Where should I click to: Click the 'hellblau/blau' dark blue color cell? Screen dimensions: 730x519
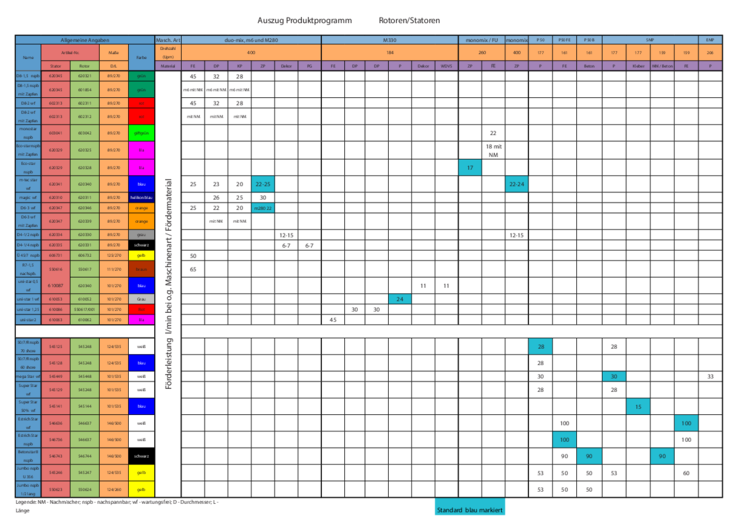pyautogui.click(x=142, y=198)
